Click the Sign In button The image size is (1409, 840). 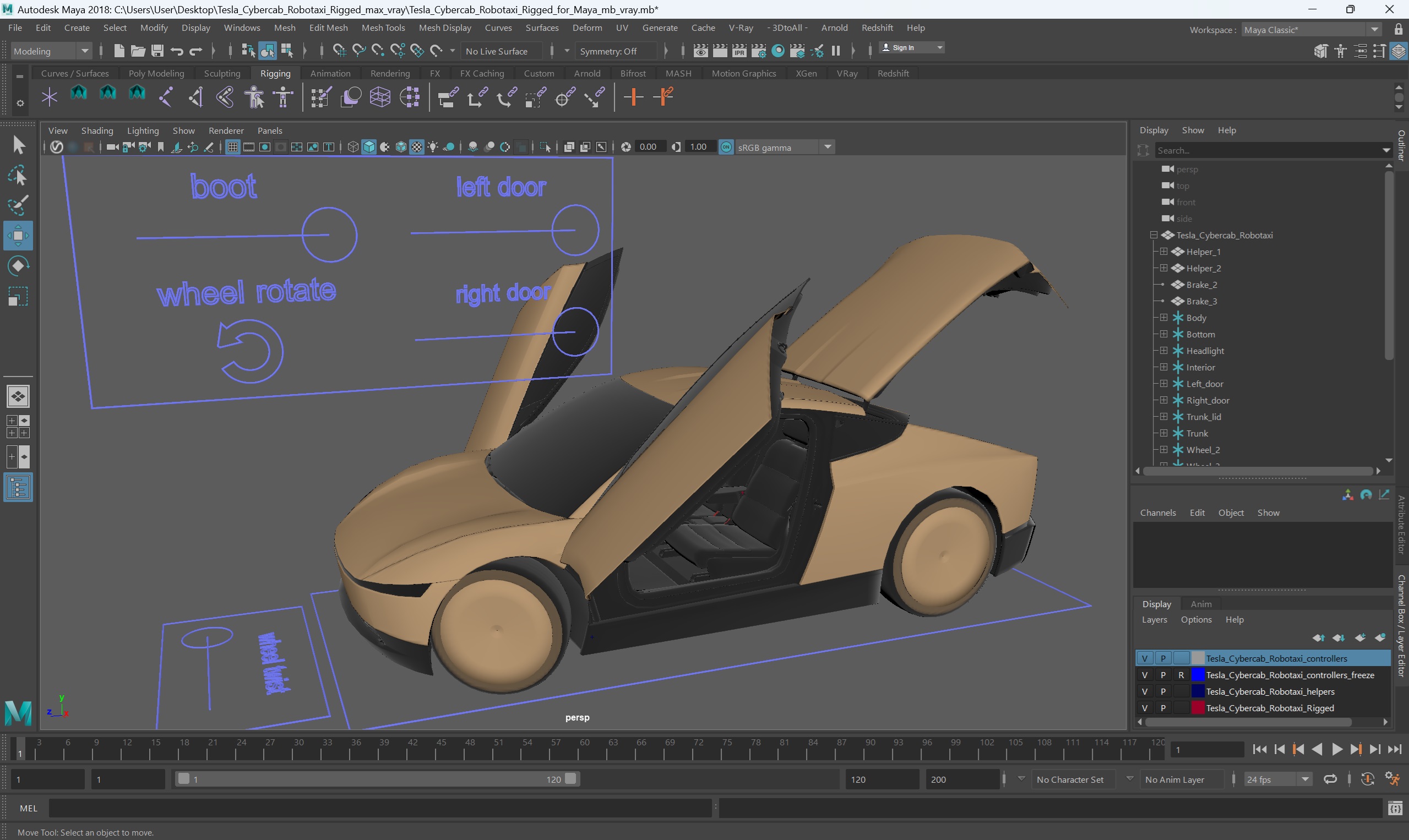pyautogui.click(x=911, y=47)
